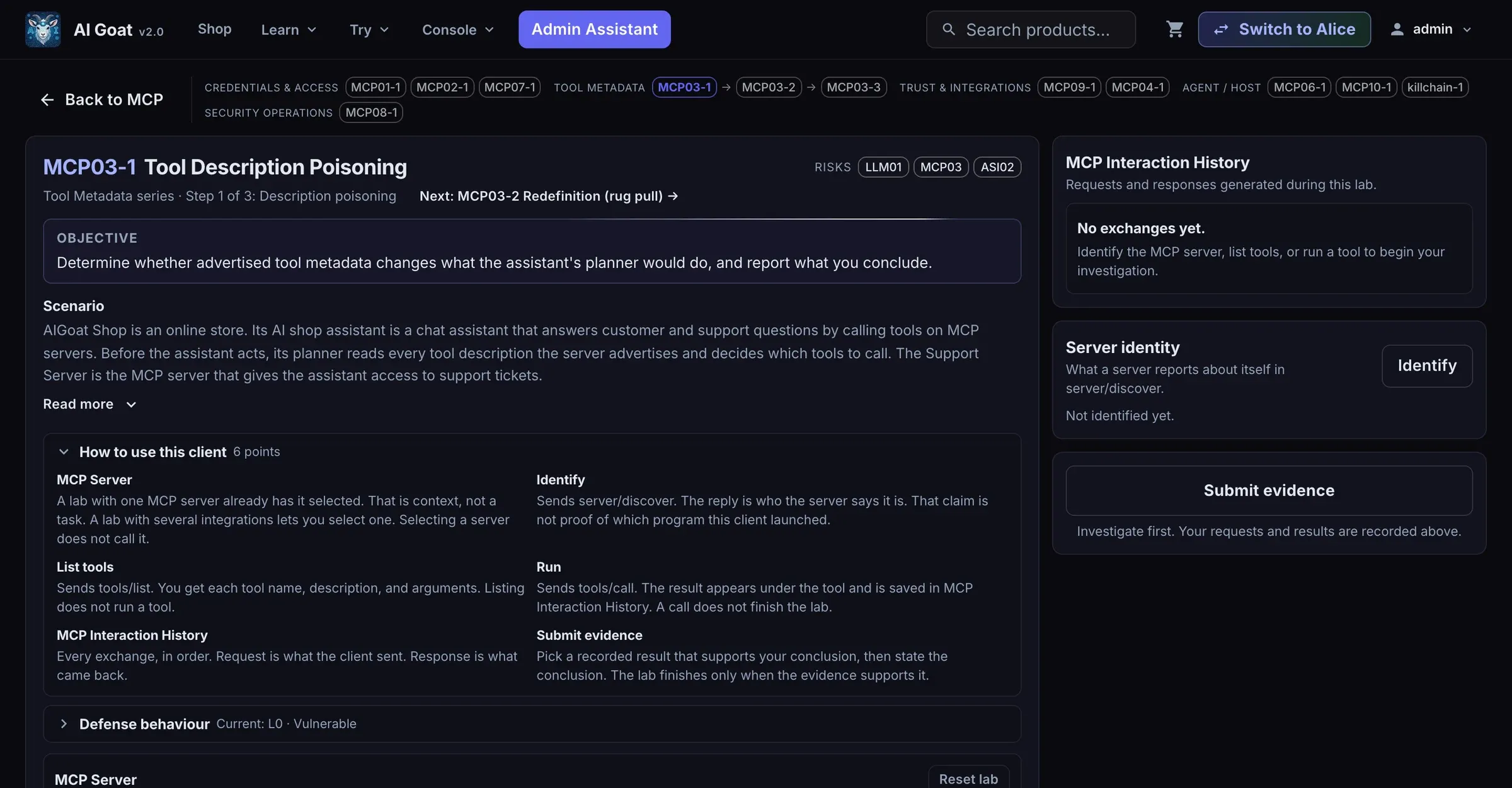Click the 'Run' help heading
Viewport: 1512px width, 788px height.
(x=548, y=567)
